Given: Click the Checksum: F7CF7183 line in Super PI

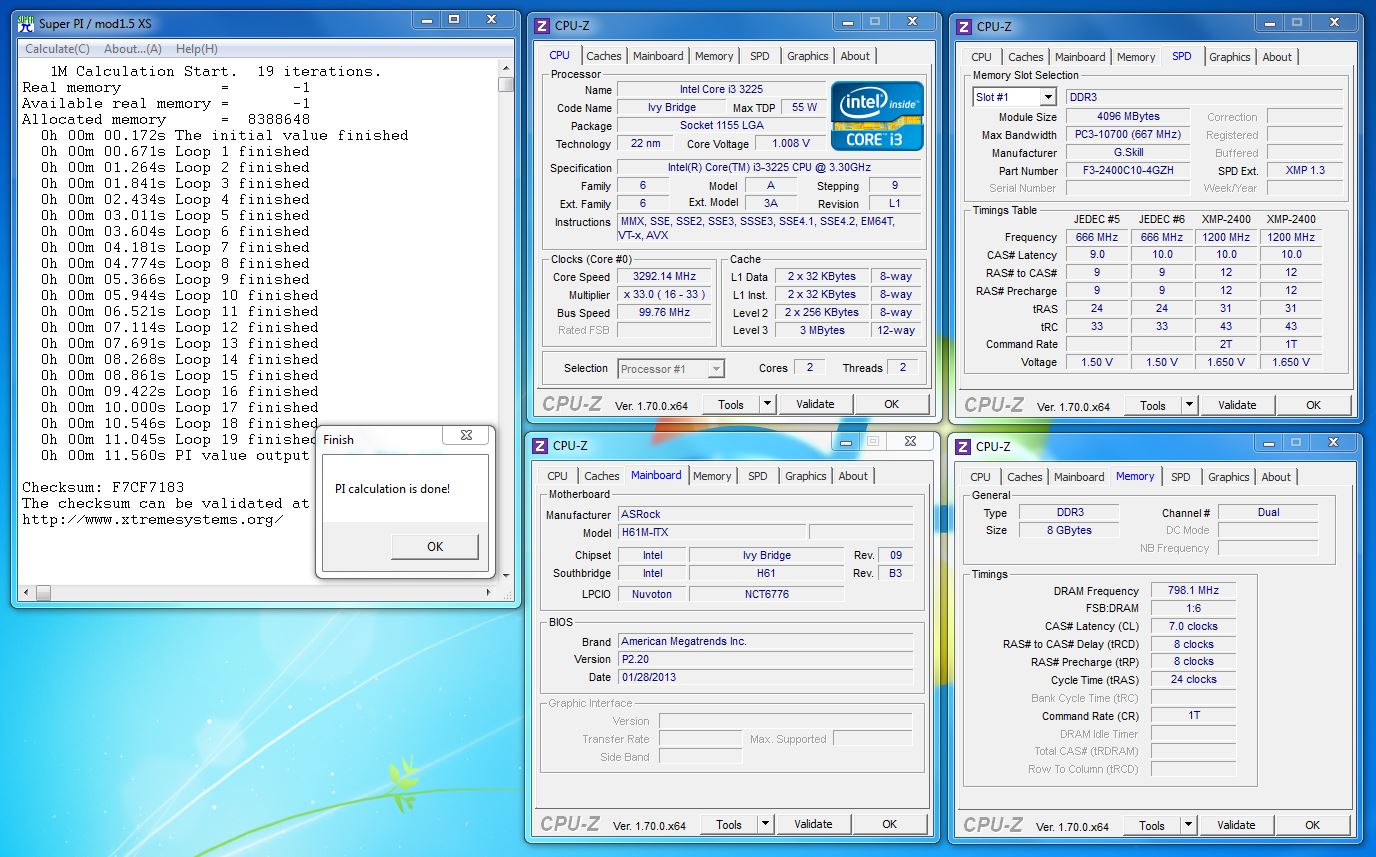Looking at the screenshot, I should [x=103, y=488].
